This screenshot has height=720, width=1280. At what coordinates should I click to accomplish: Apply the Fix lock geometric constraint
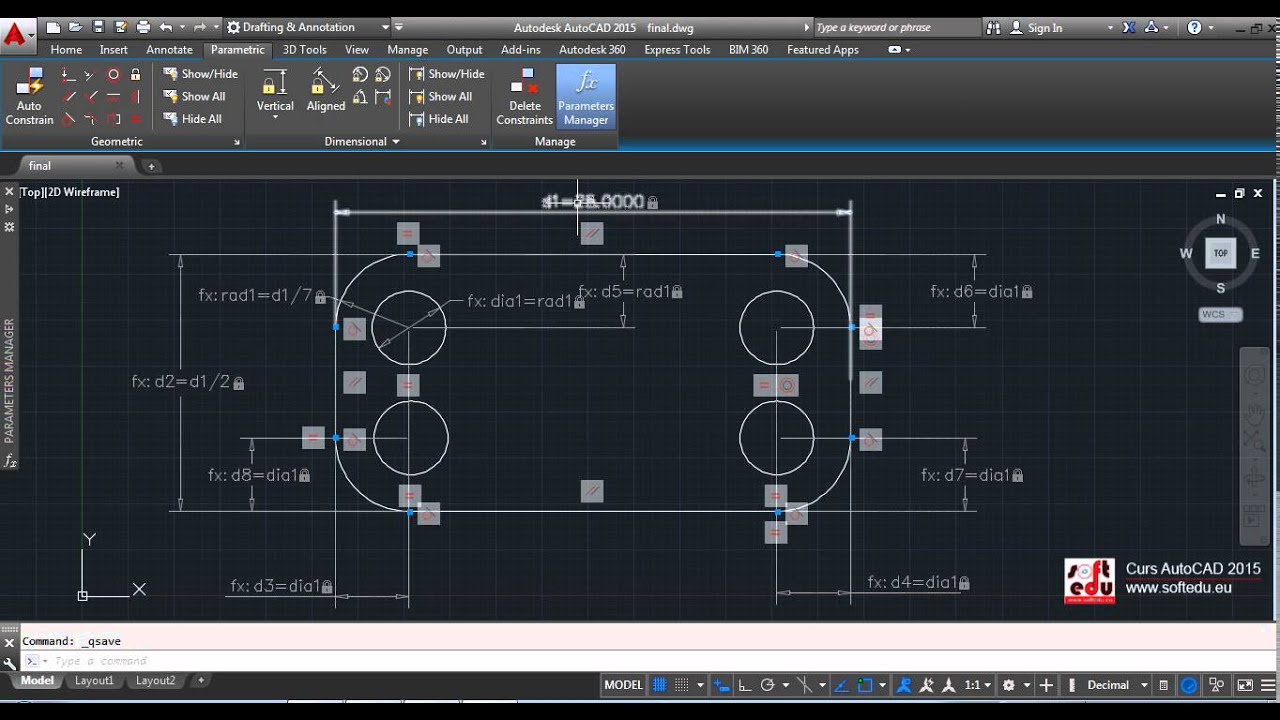tap(136, 74)
